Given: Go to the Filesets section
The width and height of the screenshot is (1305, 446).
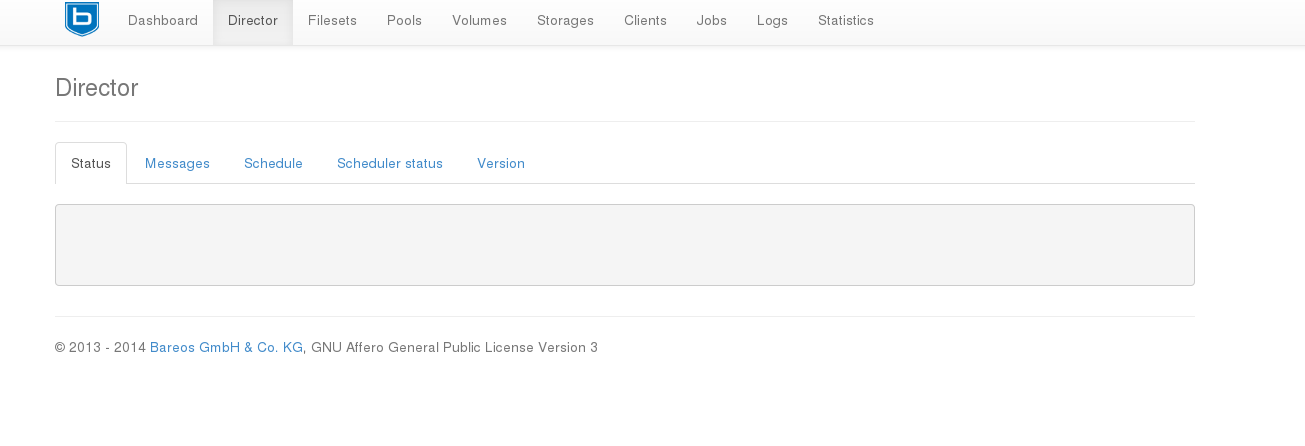Looking at the screenshot, I should click(x=332, y=21).
